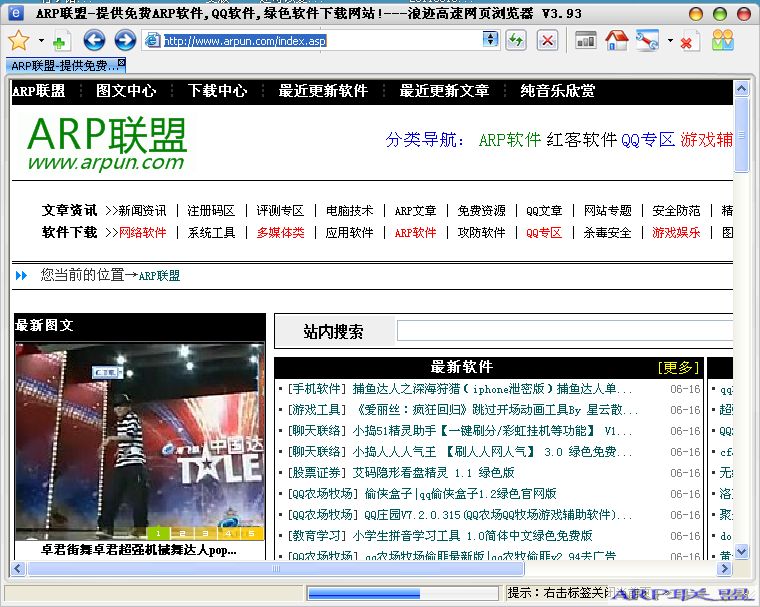Open QQ文章 article category
Image resolution: width=760 pixels, height=607 pixels.
[x=544, y=210]
